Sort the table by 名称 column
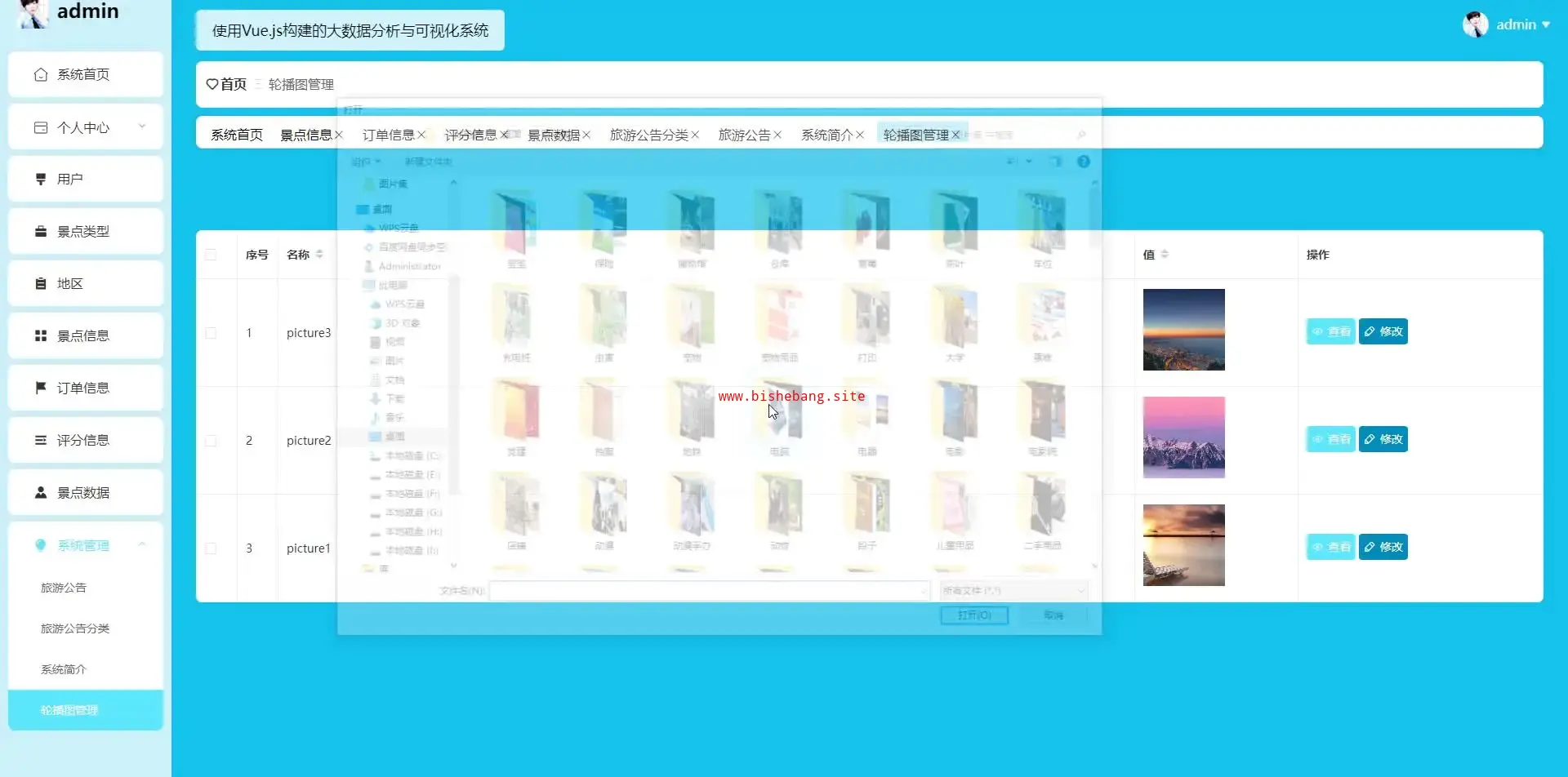Viewport: 1568px width, 777px height. [319, 255]
